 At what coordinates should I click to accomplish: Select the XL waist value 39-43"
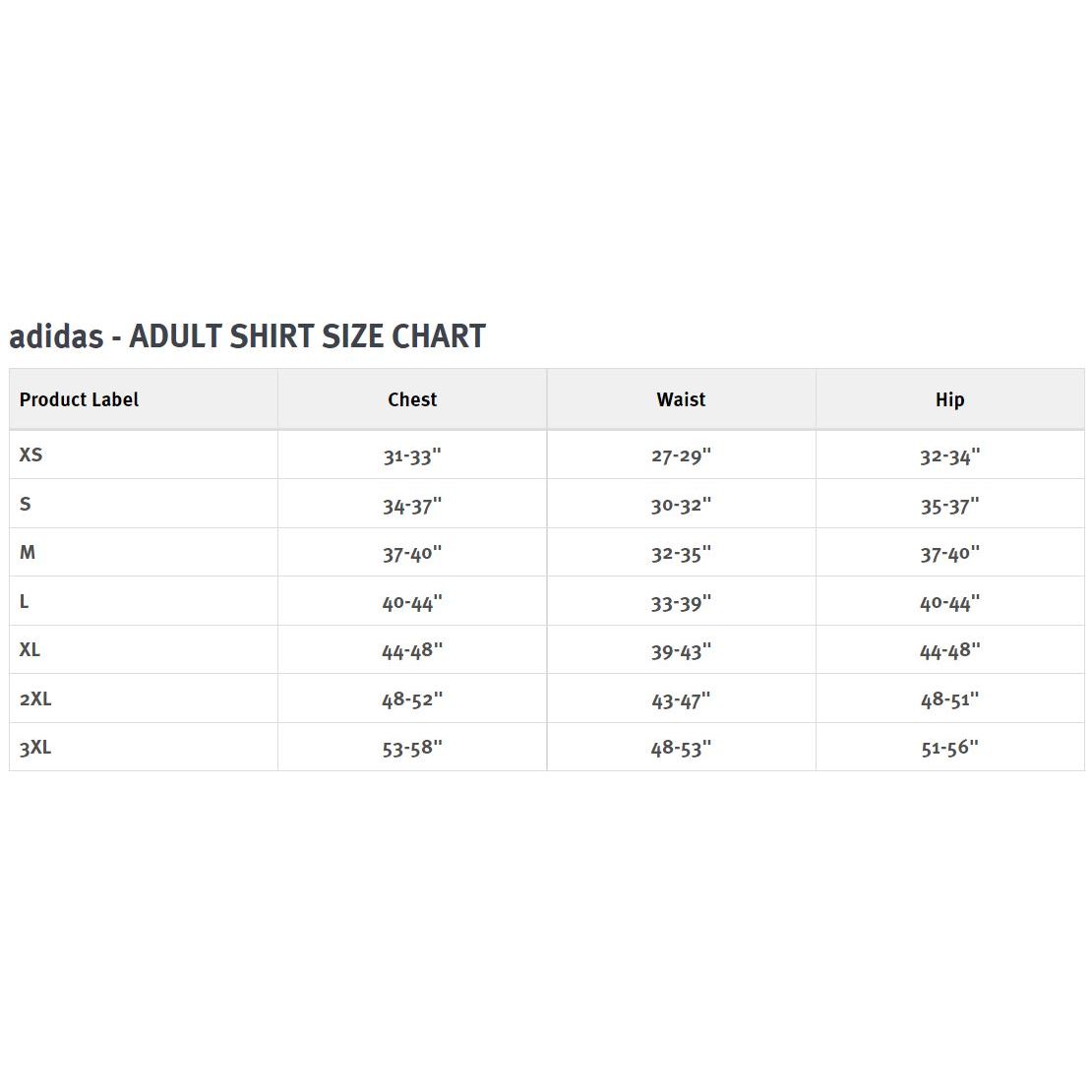pyautogui.click(x=681, y=651)
